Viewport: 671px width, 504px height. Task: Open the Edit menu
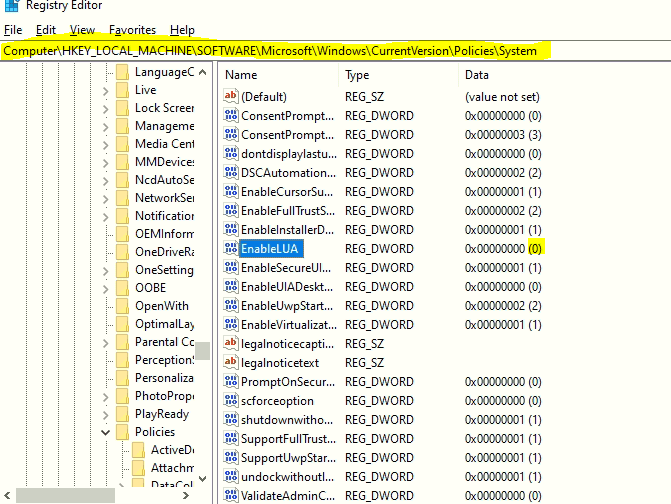click(46, 30)
